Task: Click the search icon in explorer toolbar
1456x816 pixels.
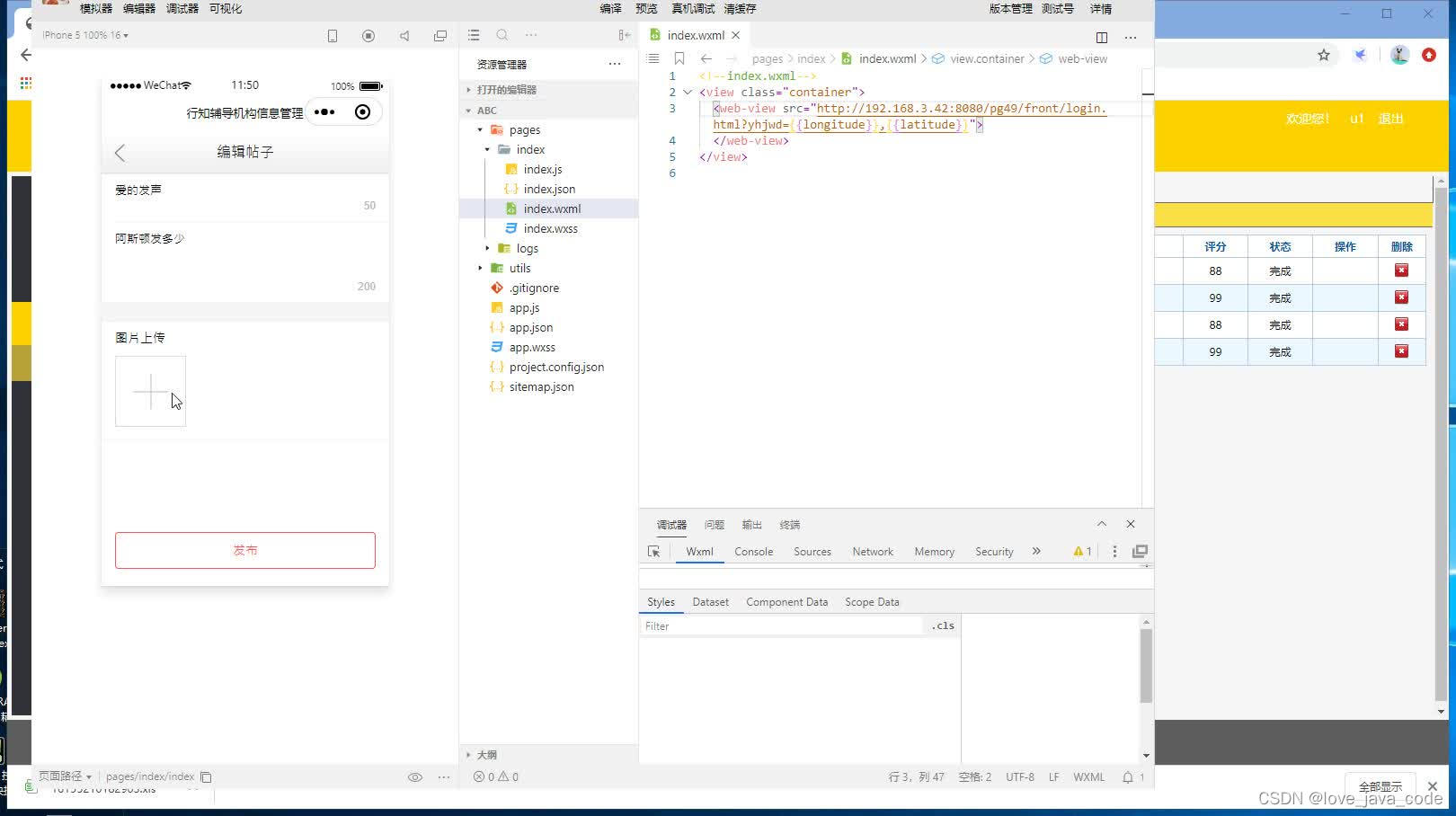Action: coord(502,35)
